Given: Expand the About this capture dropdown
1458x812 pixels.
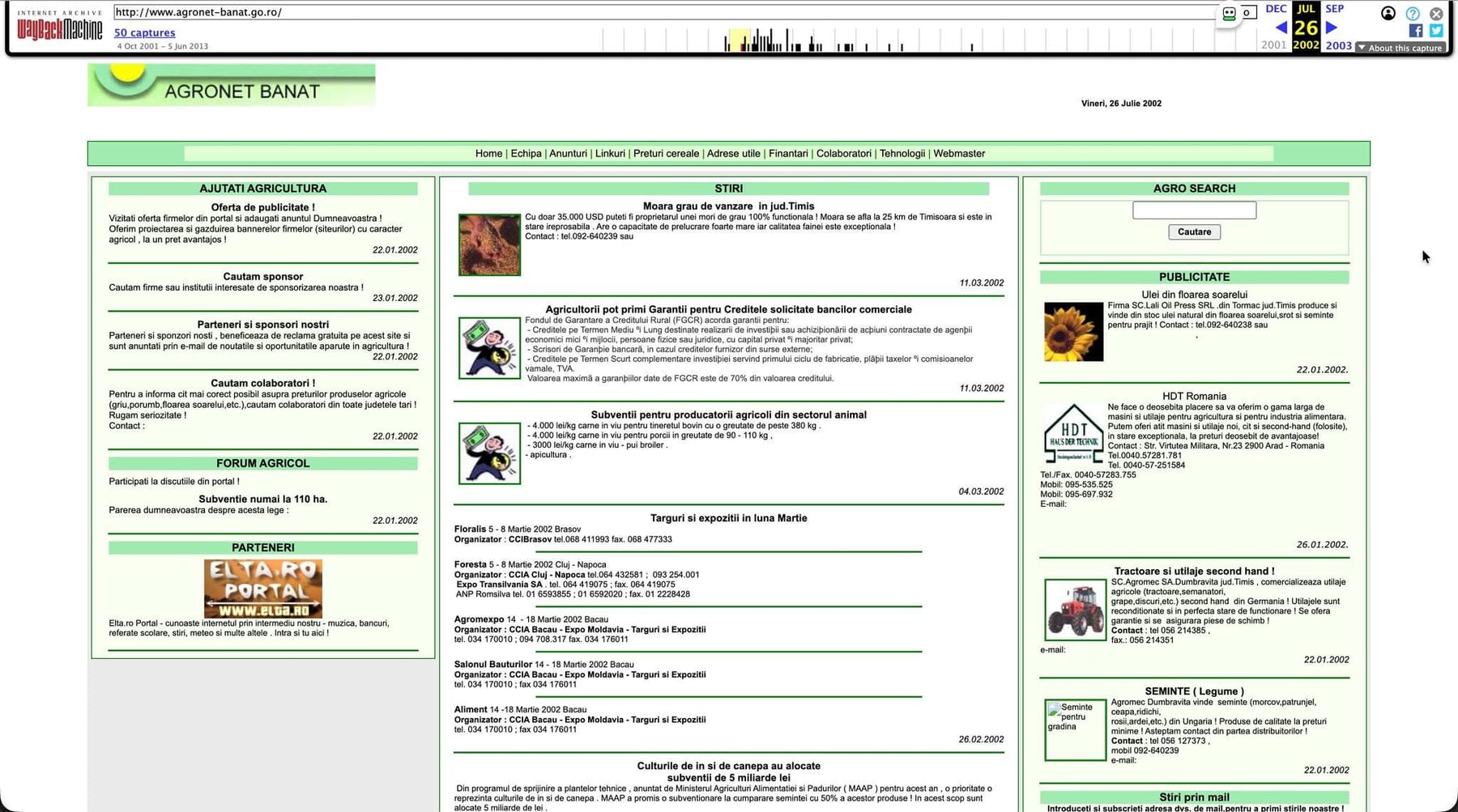Looking at the screenshot, I should (x=1400, y=48).
